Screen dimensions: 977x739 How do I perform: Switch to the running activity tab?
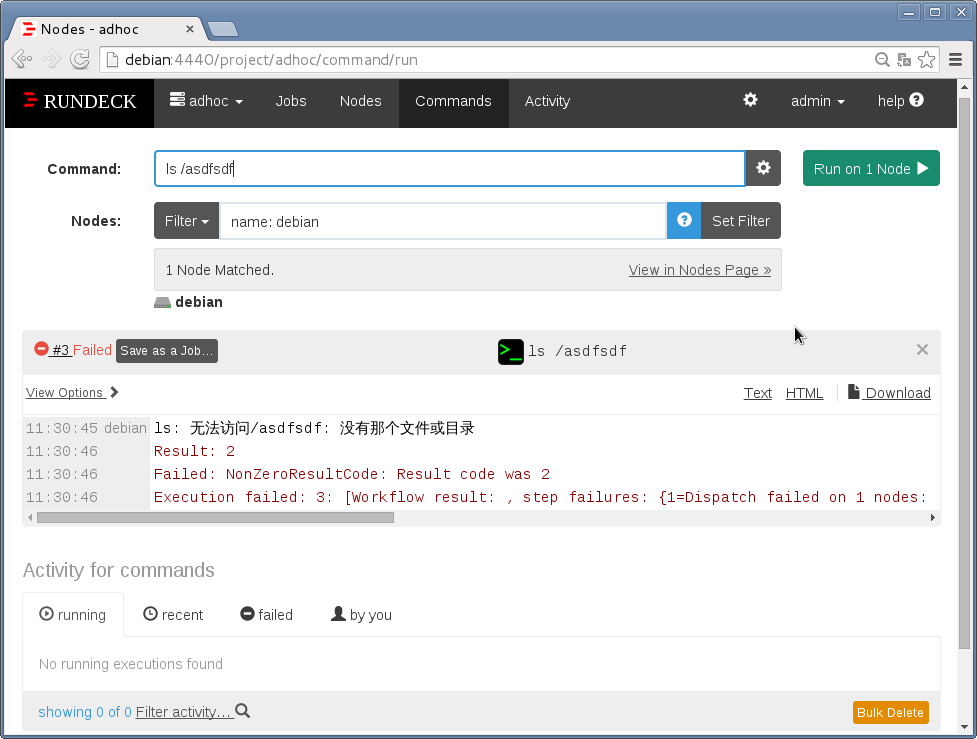click(x=73, y=615)
